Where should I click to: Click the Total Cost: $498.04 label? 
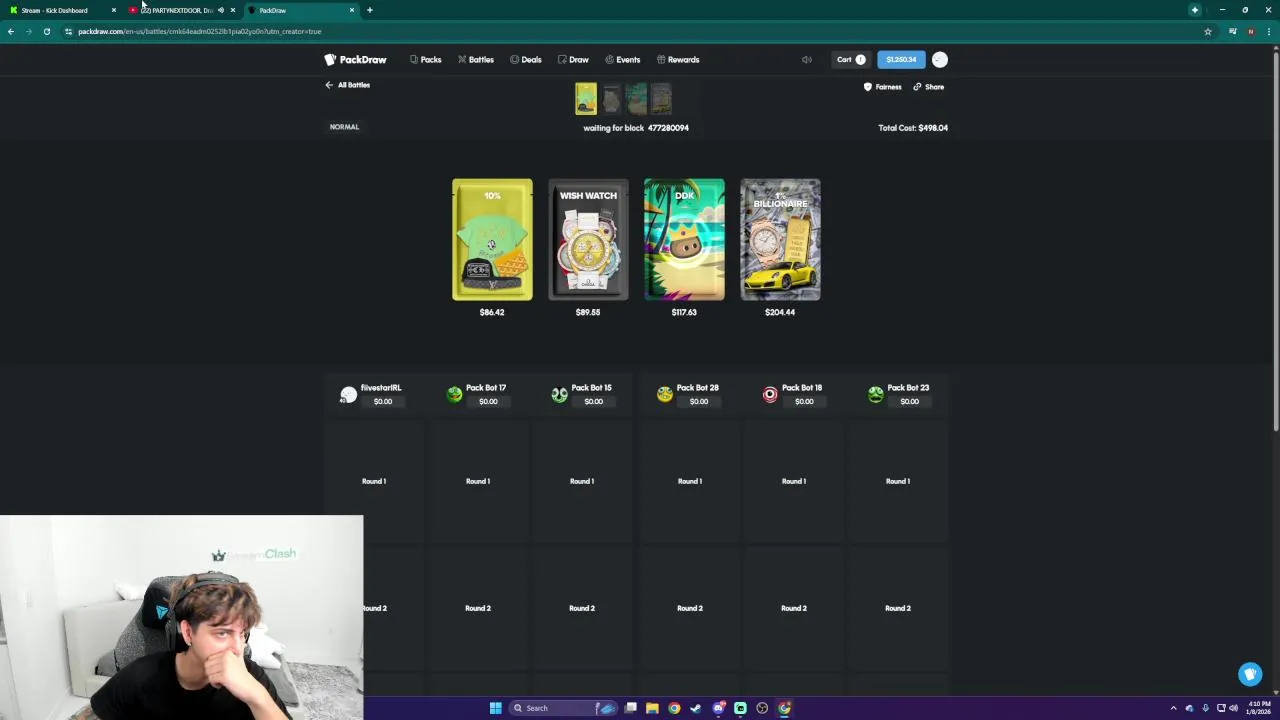[913, 128]
